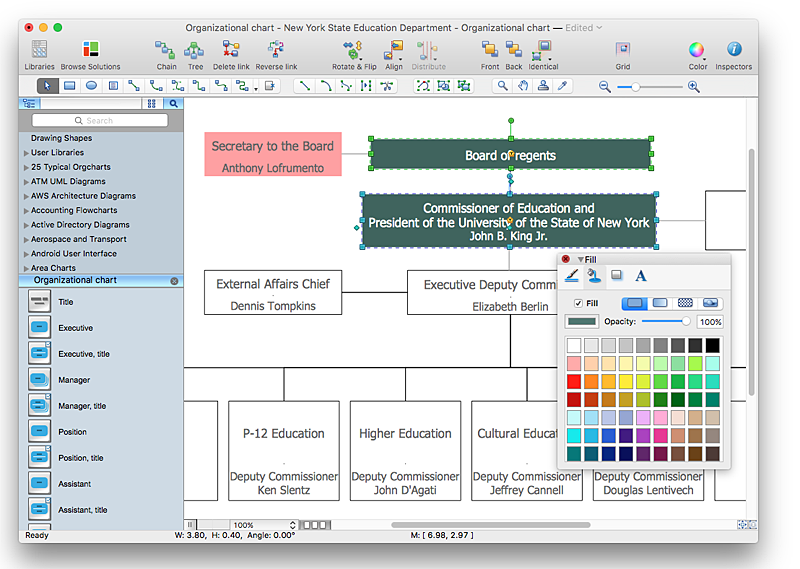Expand ATM UML Diagrams library

point(26,181)
